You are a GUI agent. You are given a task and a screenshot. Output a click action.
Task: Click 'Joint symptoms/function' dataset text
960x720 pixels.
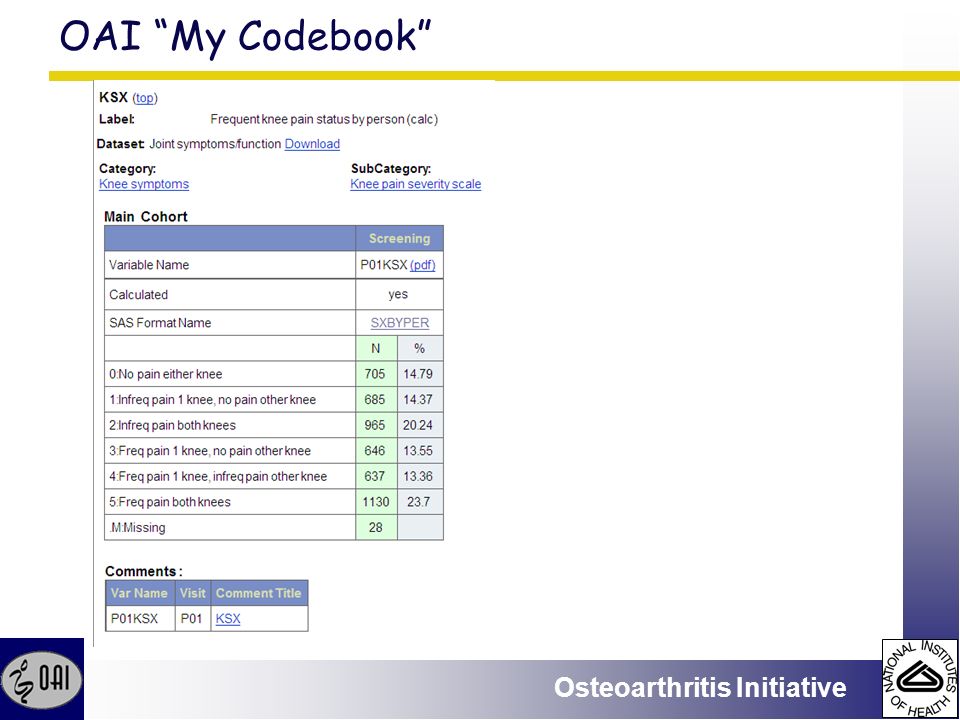click(215, 144)
